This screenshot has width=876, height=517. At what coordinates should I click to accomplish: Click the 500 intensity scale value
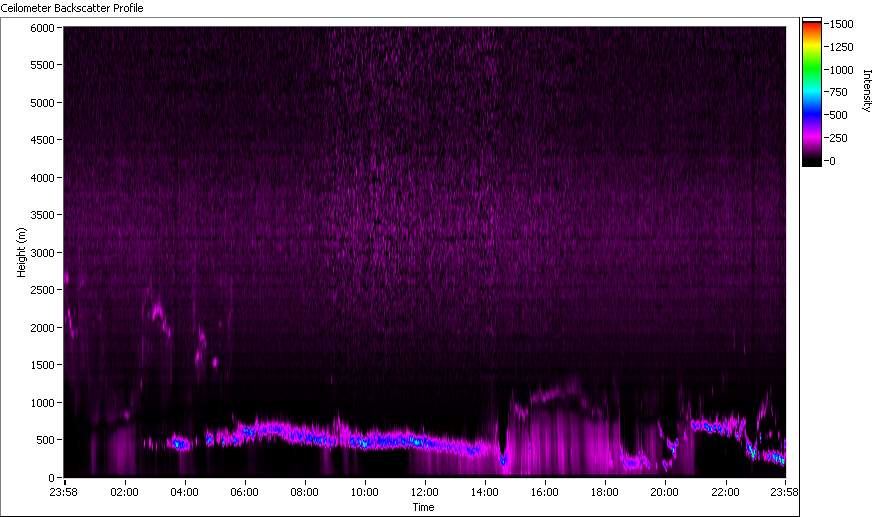pos(839,115)
